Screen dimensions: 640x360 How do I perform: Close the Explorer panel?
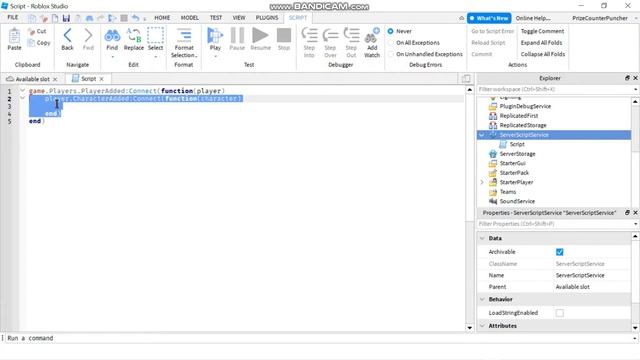(635, 78)
